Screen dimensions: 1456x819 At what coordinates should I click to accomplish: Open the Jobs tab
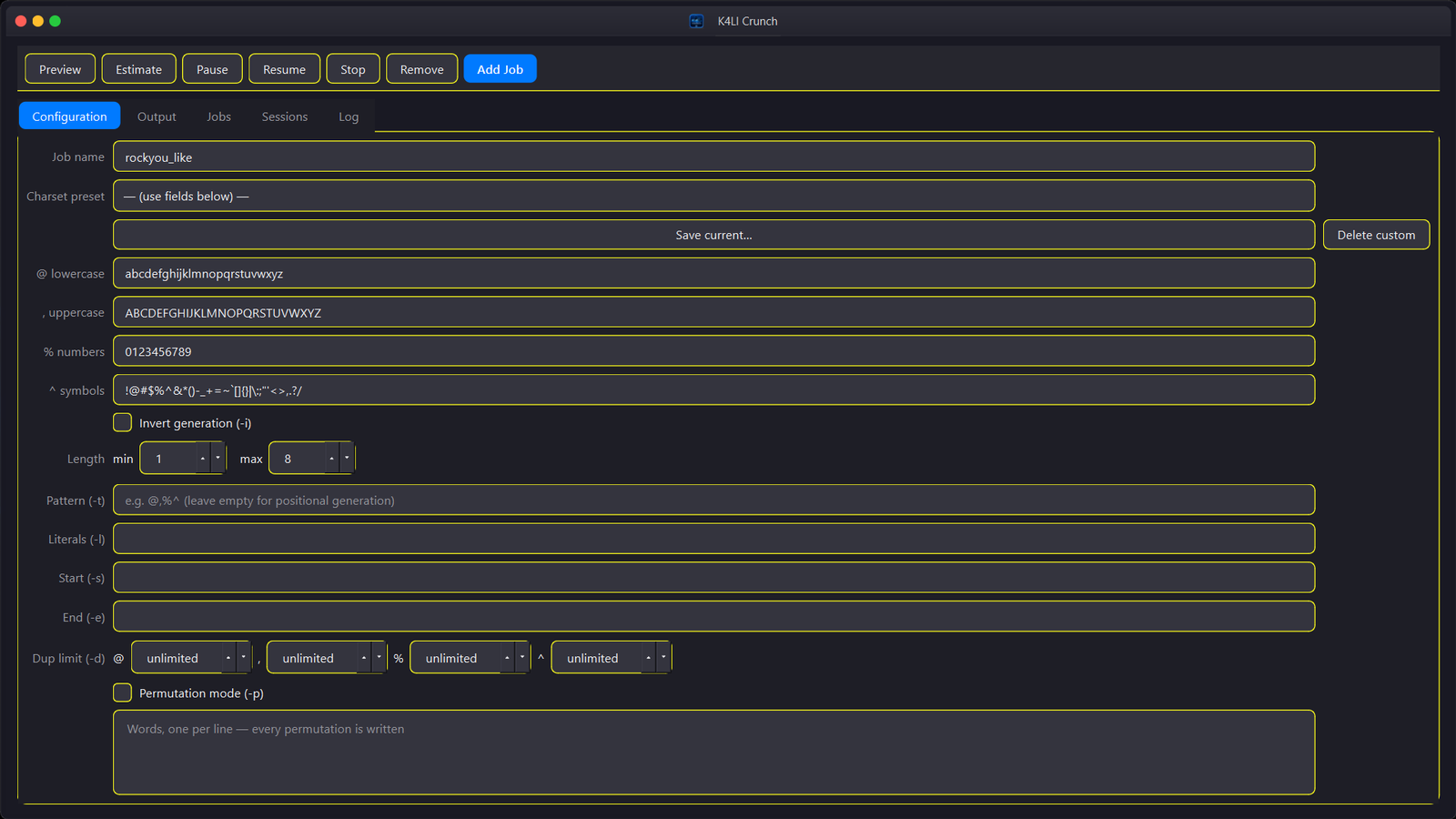click(218, 116)
